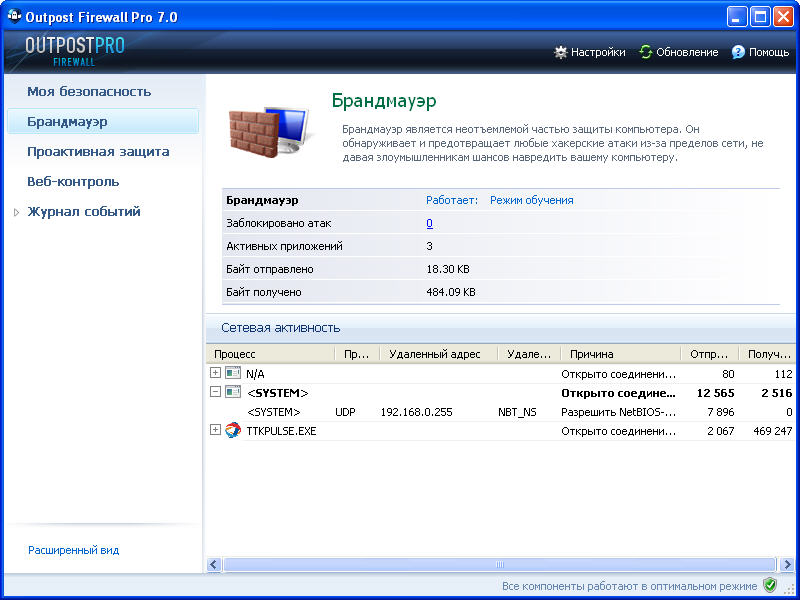Viewport: 800px width, 600px height.
Task: Sort by Процесс column header
Action: [x=270, y=354]
